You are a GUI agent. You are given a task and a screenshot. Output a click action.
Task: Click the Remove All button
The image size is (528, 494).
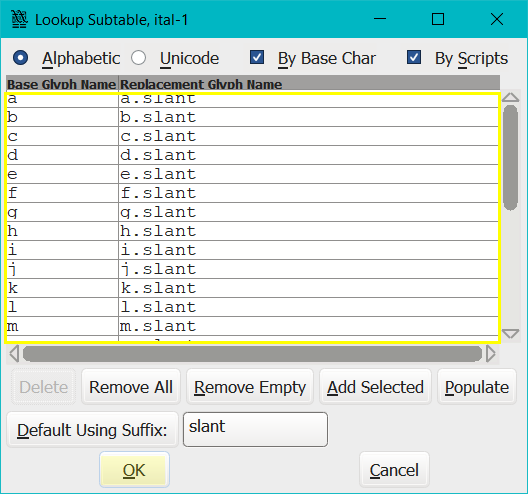point(131,387)
